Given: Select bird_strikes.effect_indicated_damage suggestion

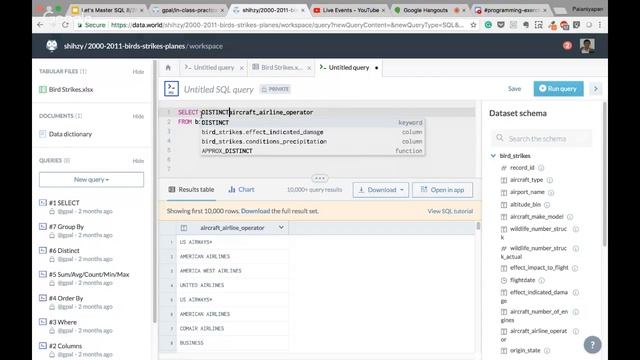Looking at the screenshot, I should pos(312,132).
